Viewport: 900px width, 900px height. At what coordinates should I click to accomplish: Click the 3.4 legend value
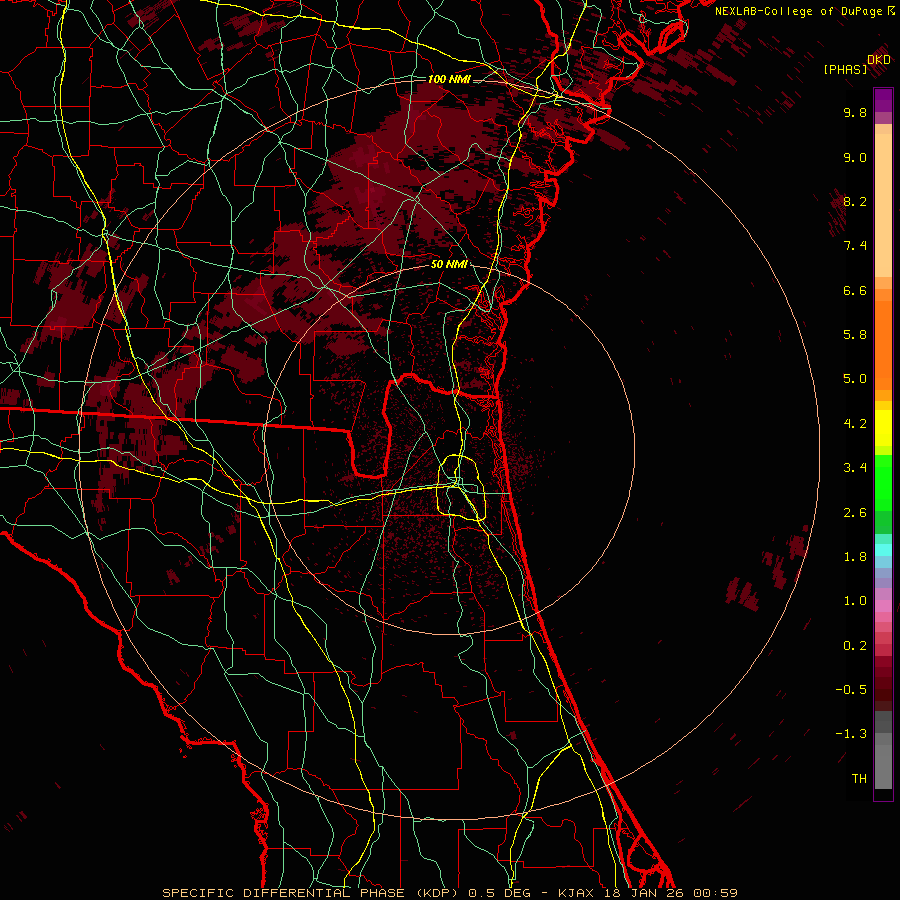pyautogui.click(x=855, y=468)
